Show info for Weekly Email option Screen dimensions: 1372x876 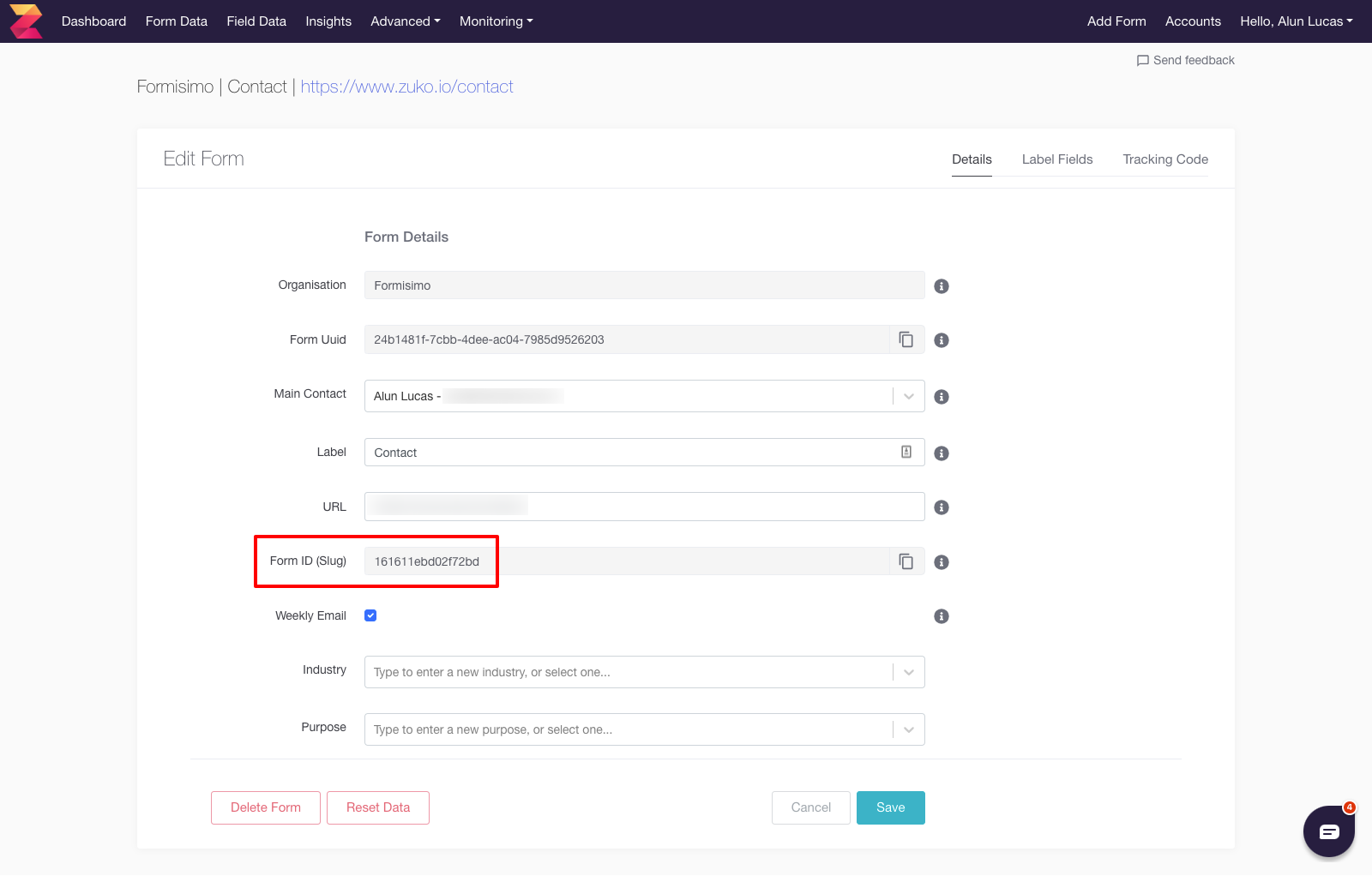[x=942, y=616]
